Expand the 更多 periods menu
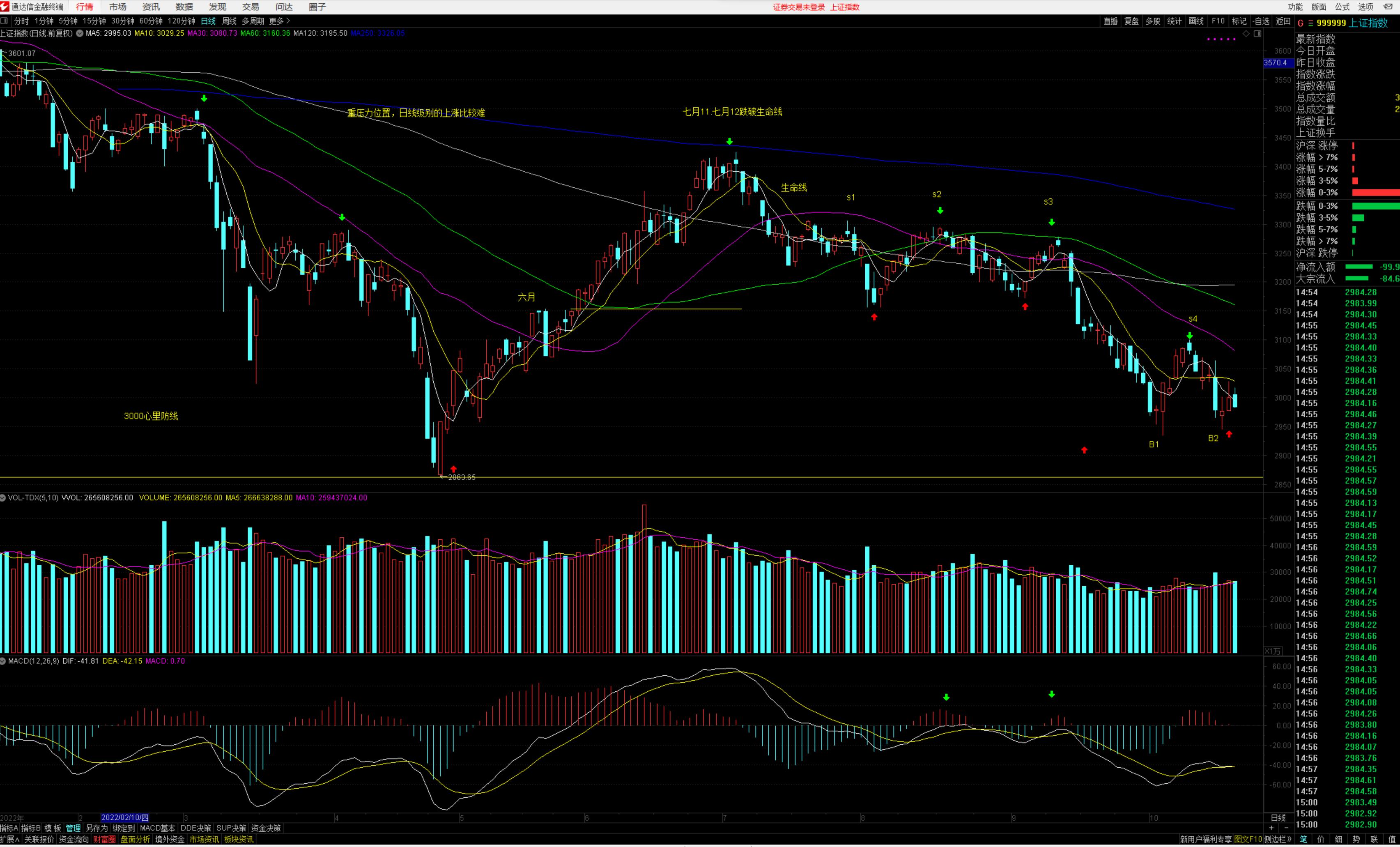1400x847 pixels. click(x=279, y=21)
